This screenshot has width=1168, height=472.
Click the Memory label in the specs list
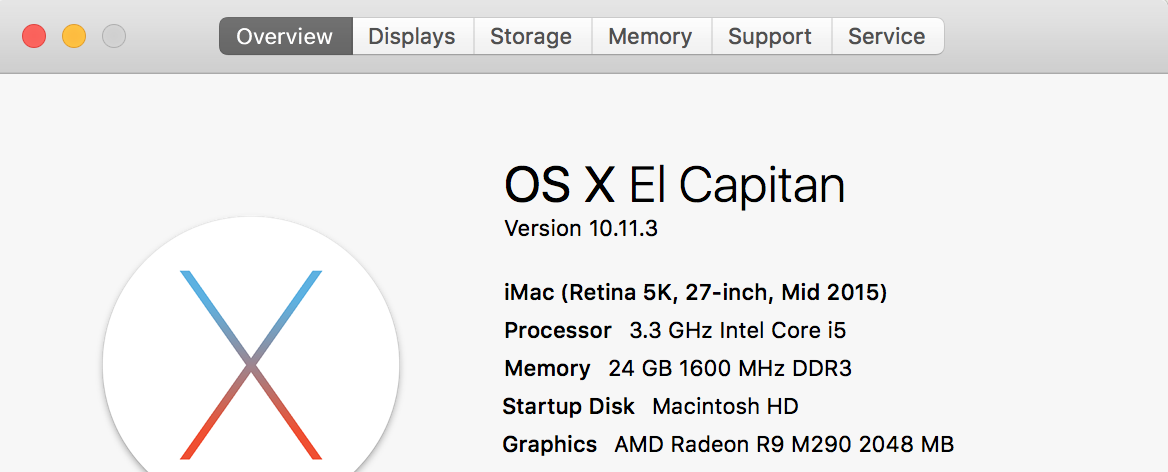pos(547,368)
